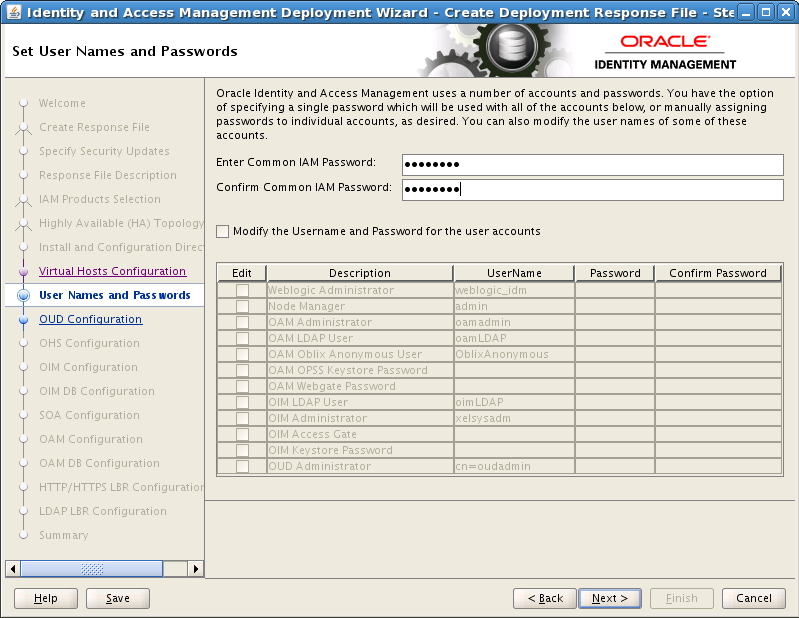Screen dimensions: 799x618
Task: Tick Edit checkbox for Node Manager
Action: (x=242, y=306)
